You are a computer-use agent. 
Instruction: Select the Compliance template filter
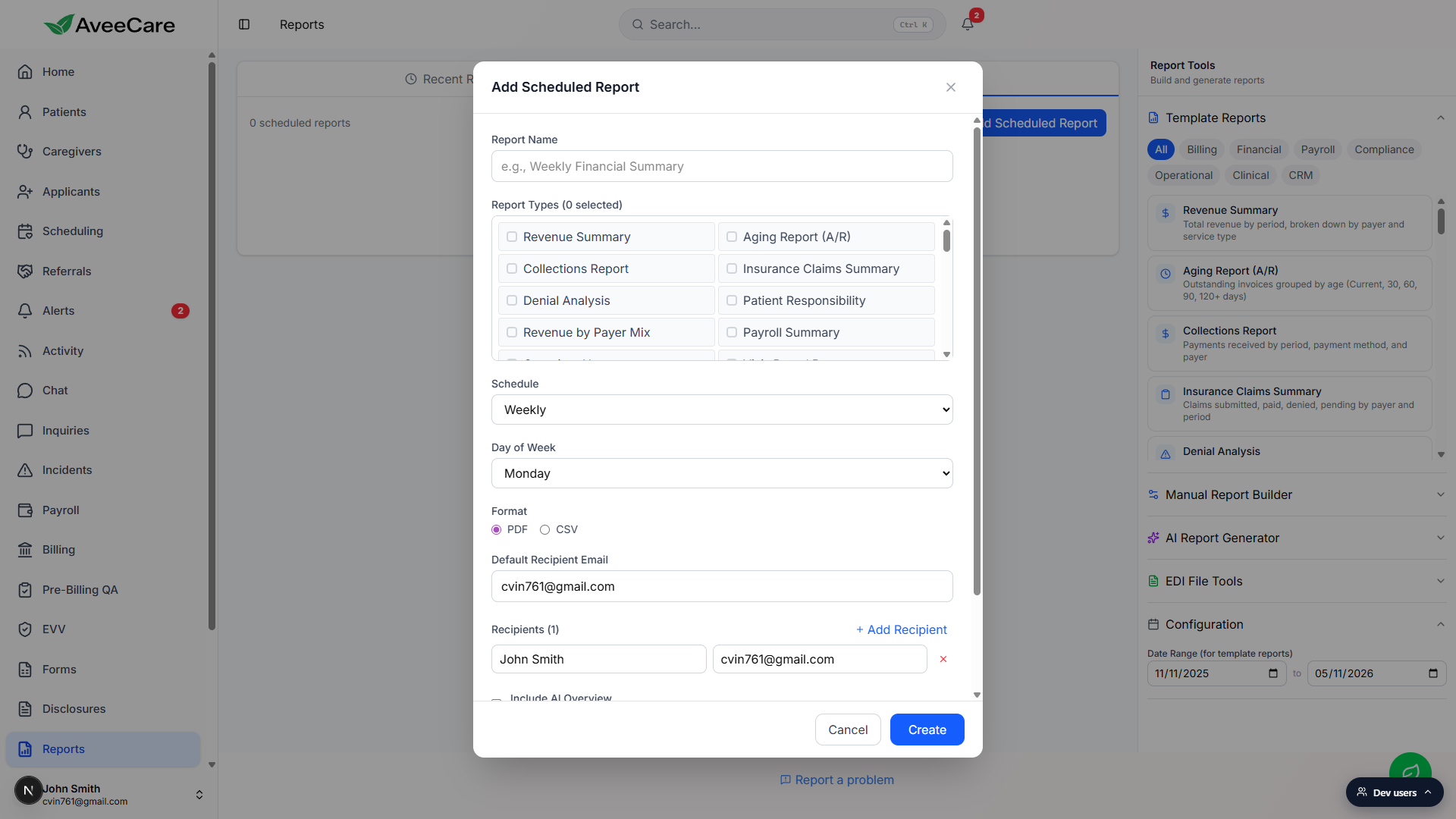[1384, 149]
